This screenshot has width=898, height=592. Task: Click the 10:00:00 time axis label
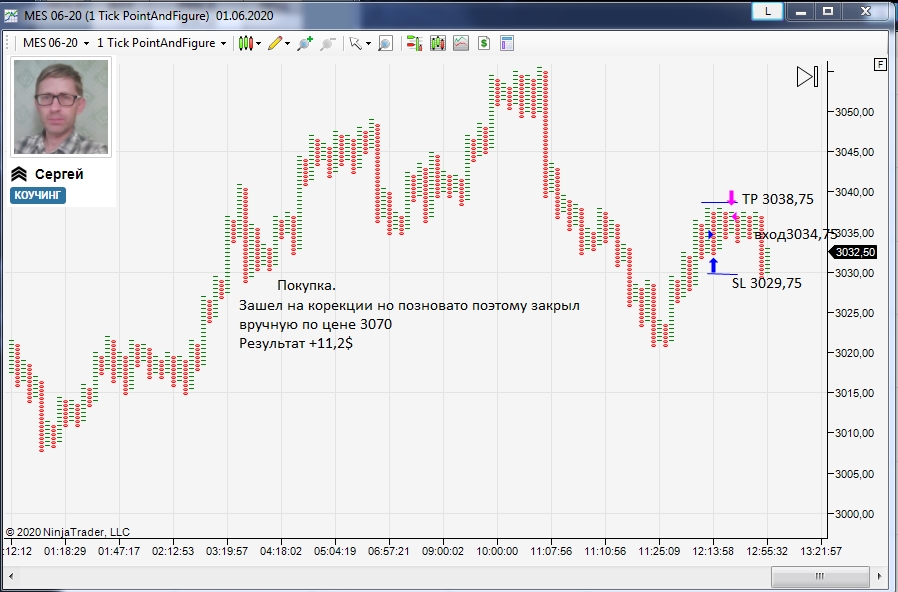[497, 551]
